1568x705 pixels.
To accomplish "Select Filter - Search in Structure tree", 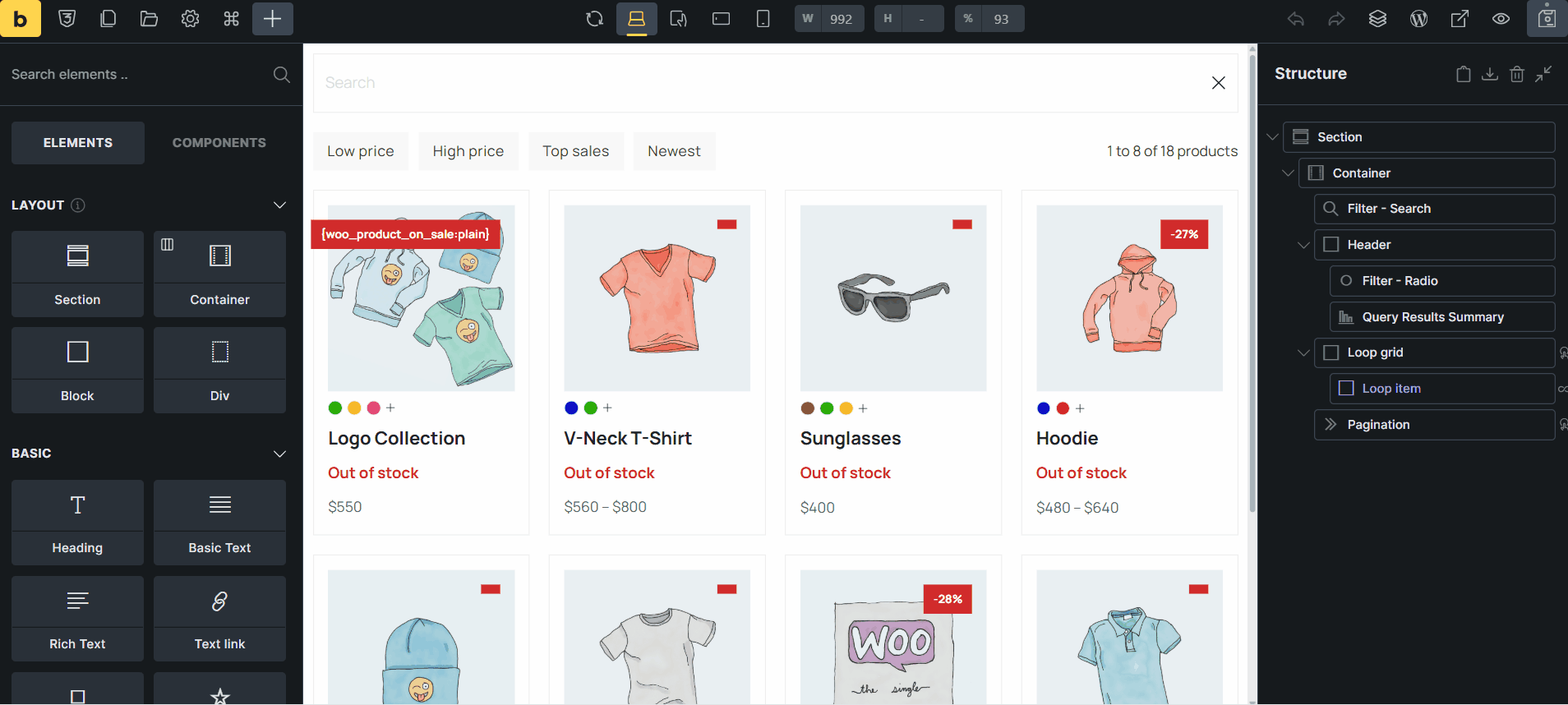I will pyautogui.click(x=1435, y=209).
